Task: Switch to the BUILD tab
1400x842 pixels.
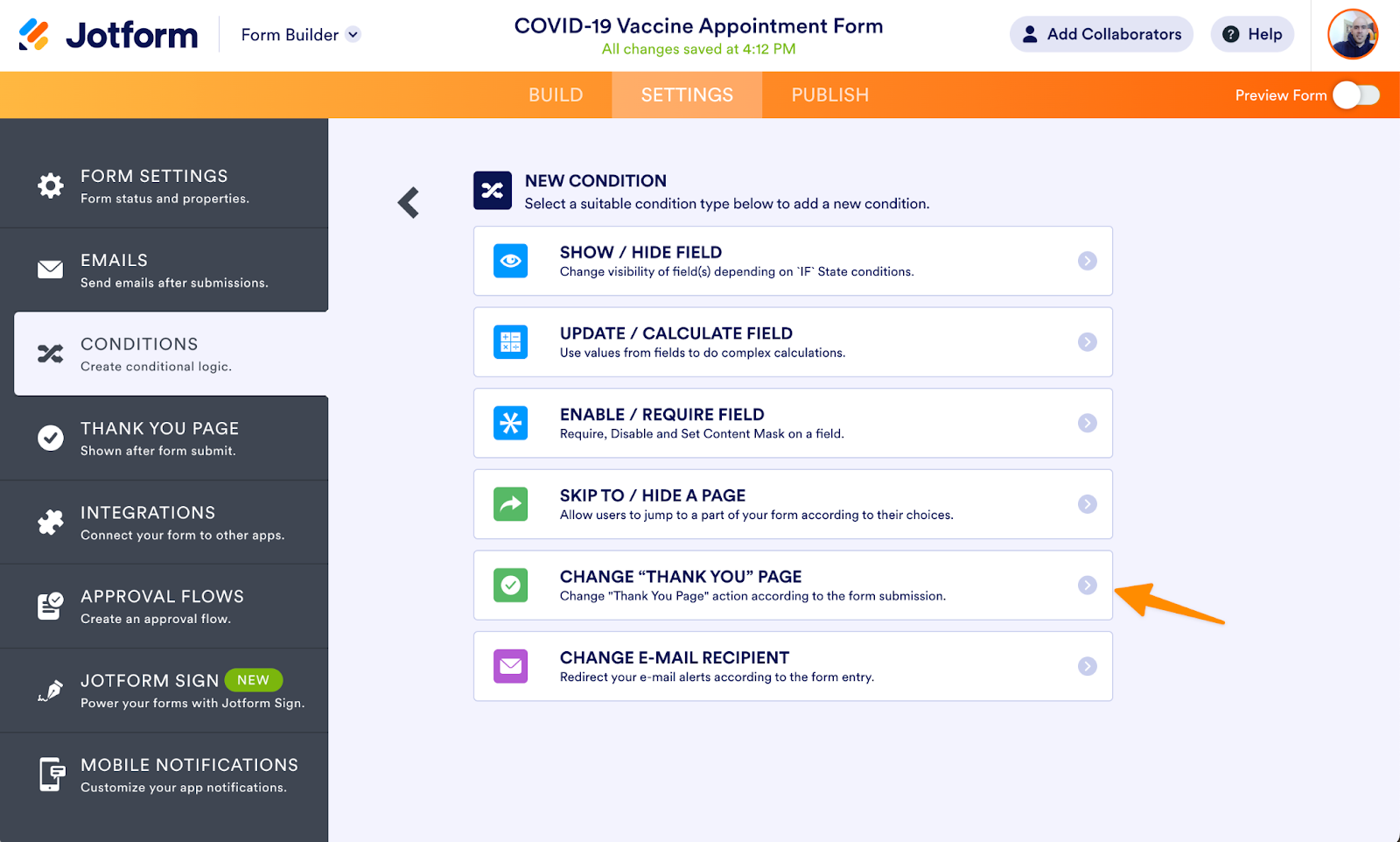Action: click(556, 95)
